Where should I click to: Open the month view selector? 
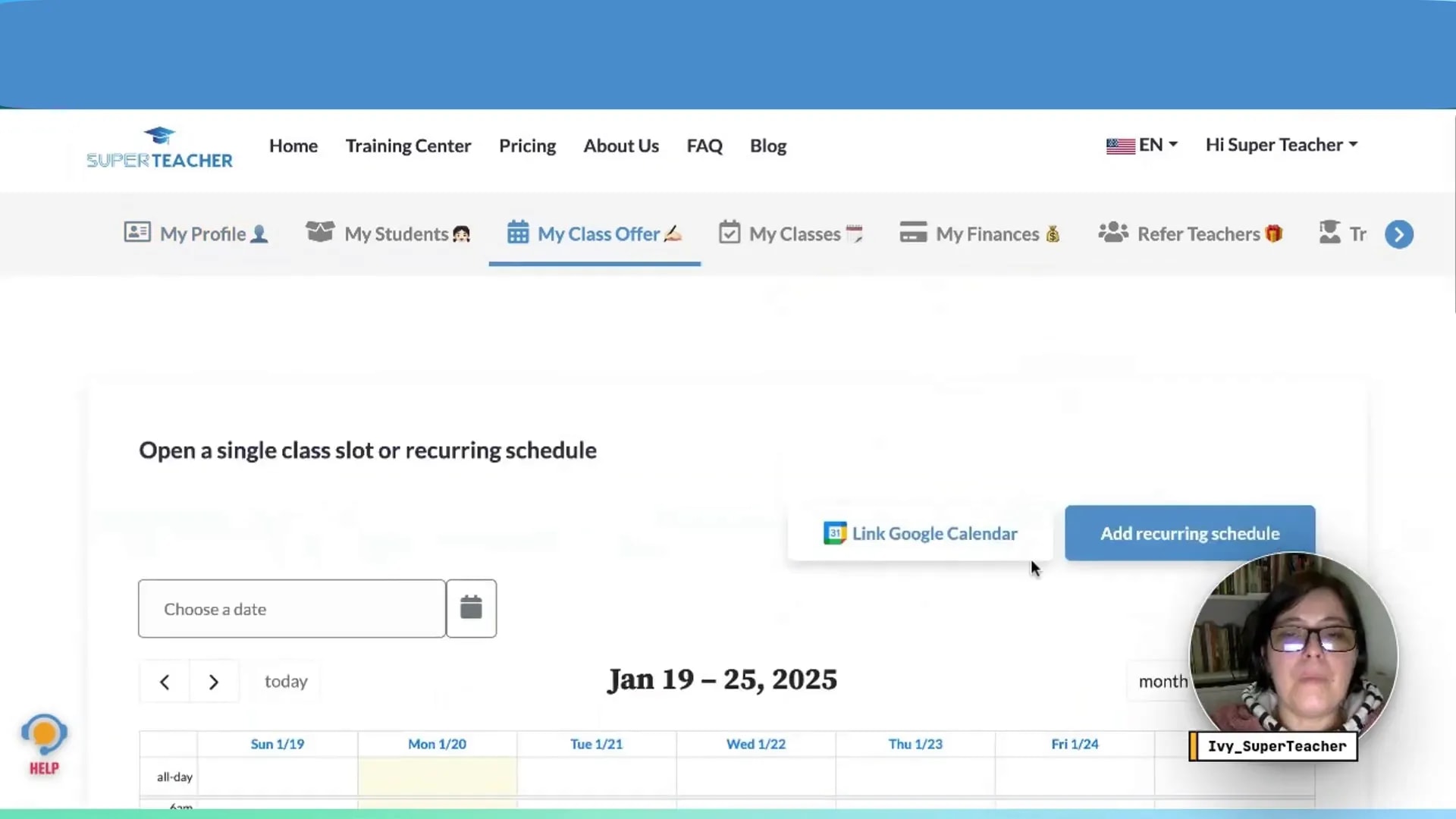(1163, 681)
